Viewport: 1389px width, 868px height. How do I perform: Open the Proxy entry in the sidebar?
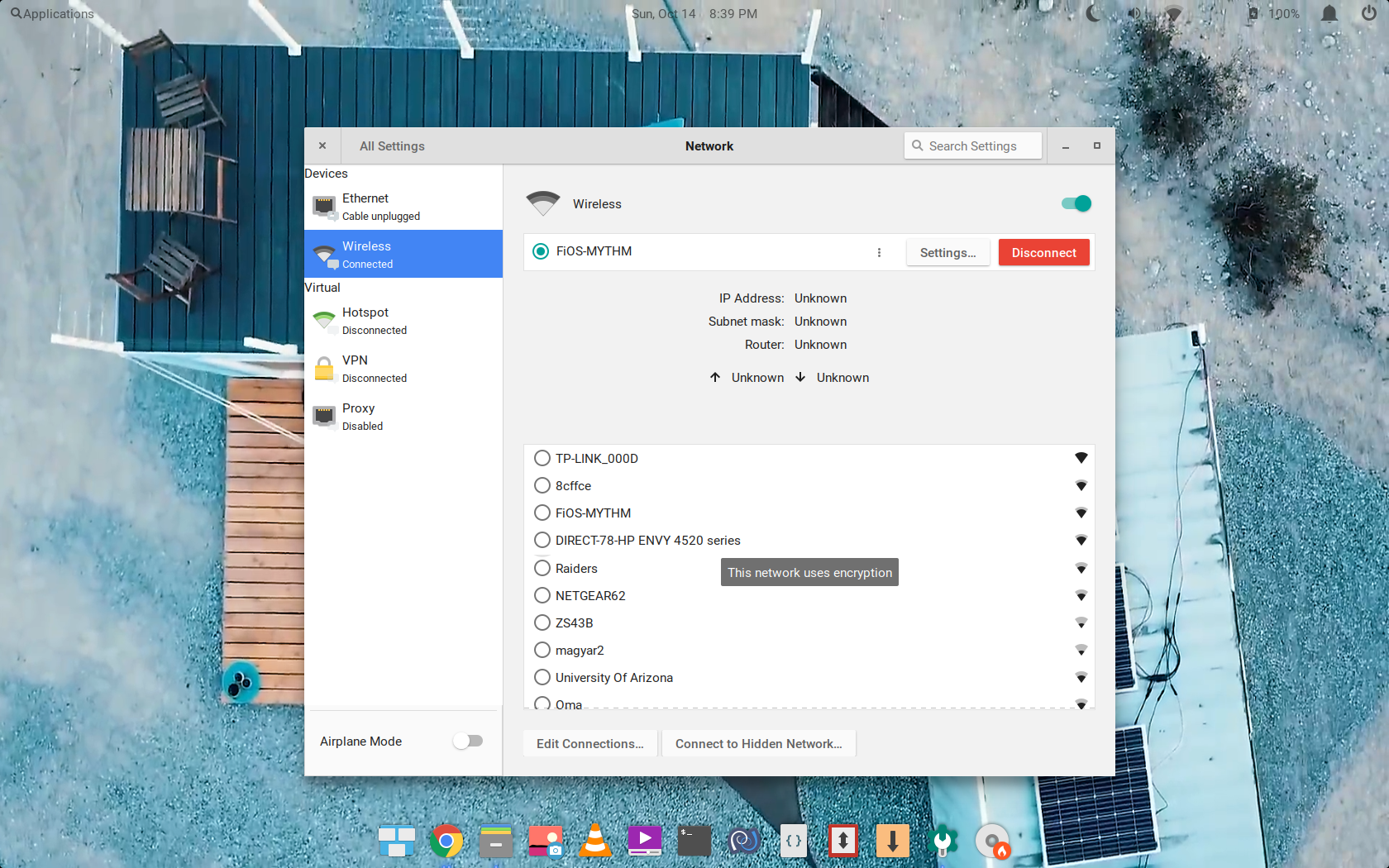tap(403, 417)
